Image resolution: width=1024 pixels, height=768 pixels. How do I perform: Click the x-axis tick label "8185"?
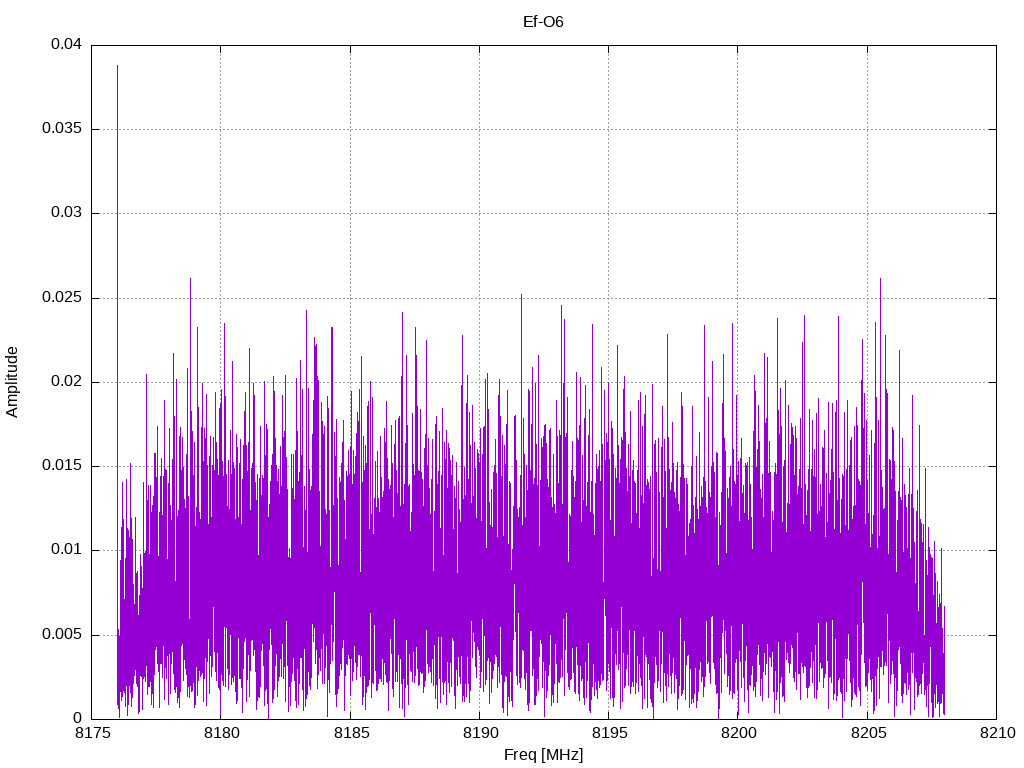[351, 733]
